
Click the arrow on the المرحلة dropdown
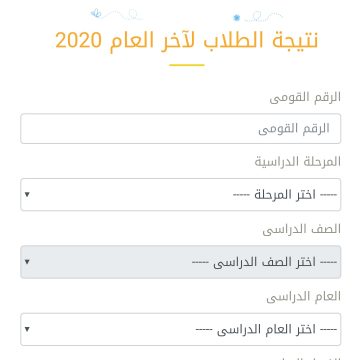(x=27, y=194)
